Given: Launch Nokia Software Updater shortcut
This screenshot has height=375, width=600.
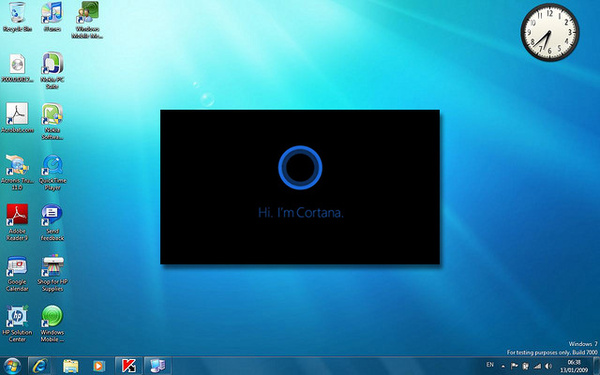Looking at the screenshot, I should pos(52,122).
